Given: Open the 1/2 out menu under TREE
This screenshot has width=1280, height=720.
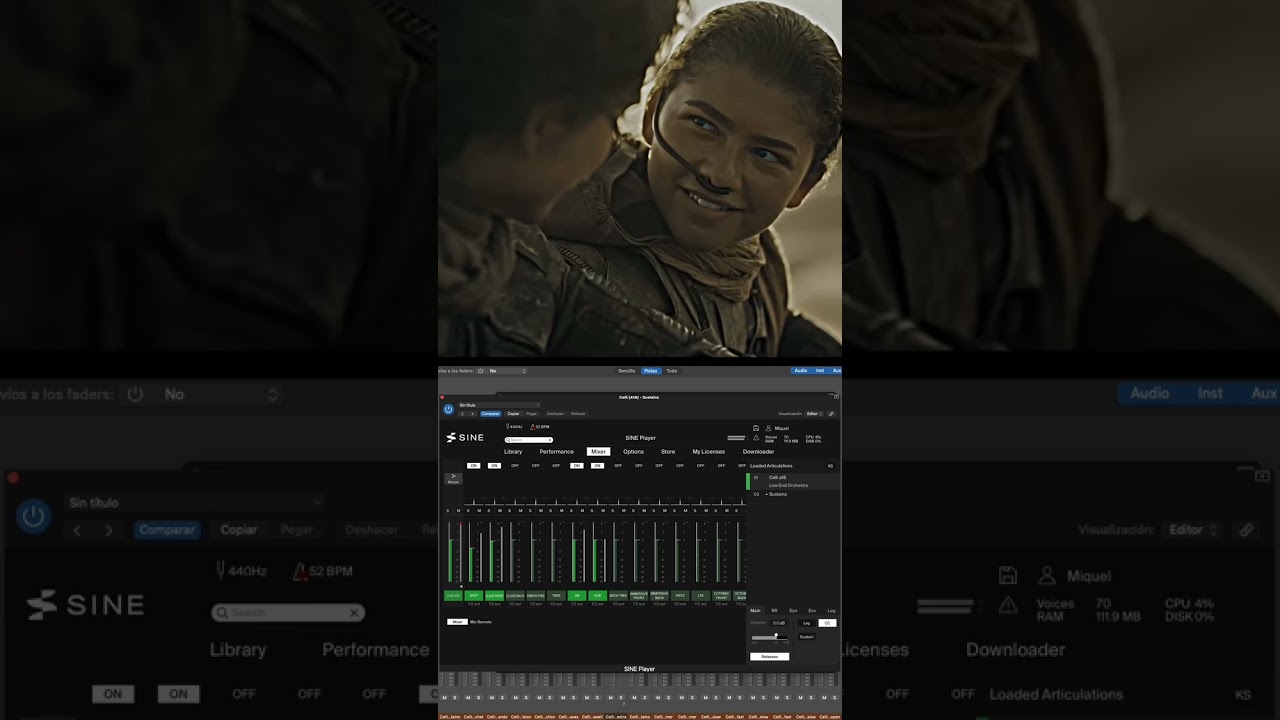Looking at the screenshot, I should point(556,604).
